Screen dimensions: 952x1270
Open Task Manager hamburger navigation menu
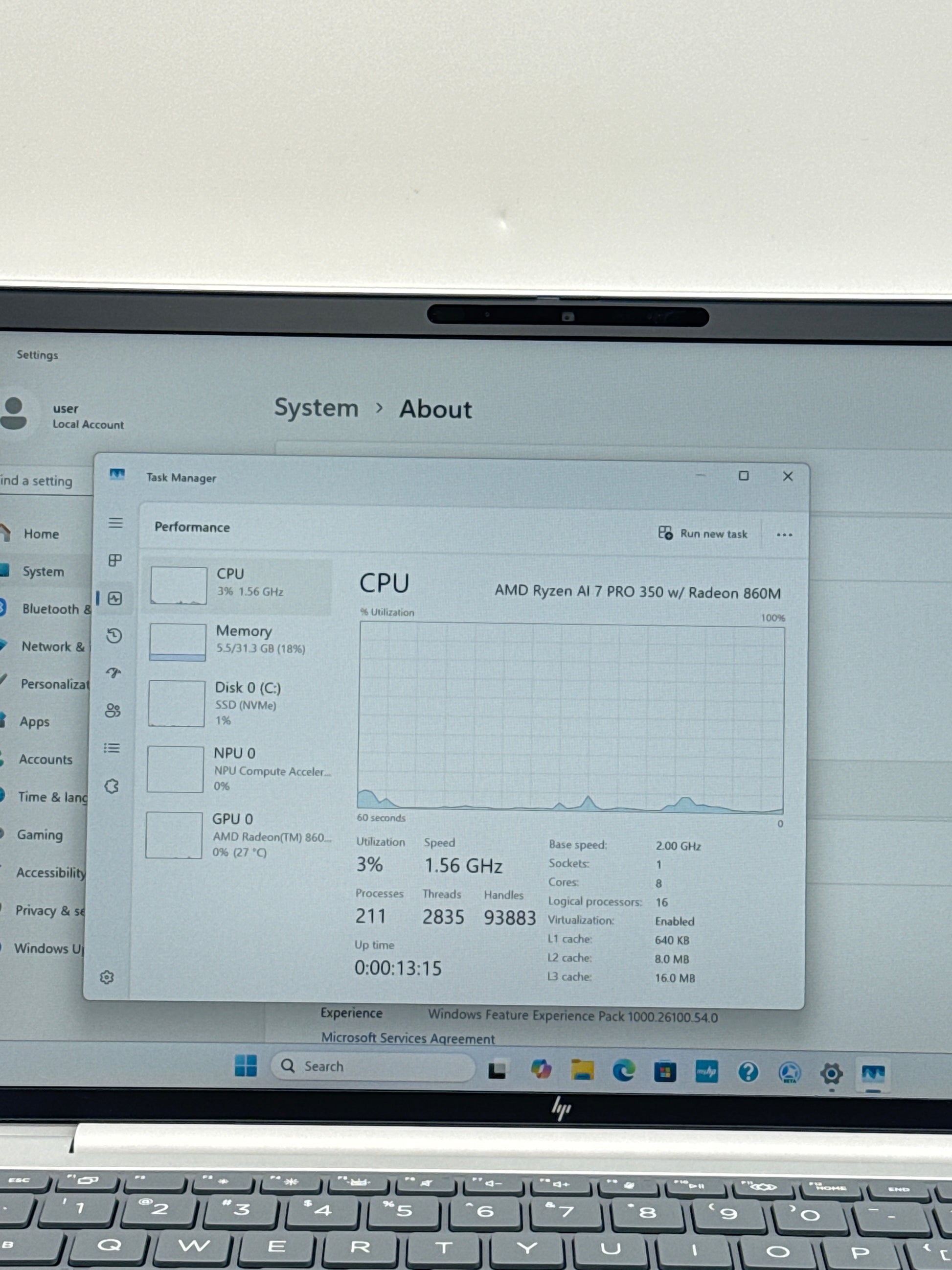click(115, 523)
